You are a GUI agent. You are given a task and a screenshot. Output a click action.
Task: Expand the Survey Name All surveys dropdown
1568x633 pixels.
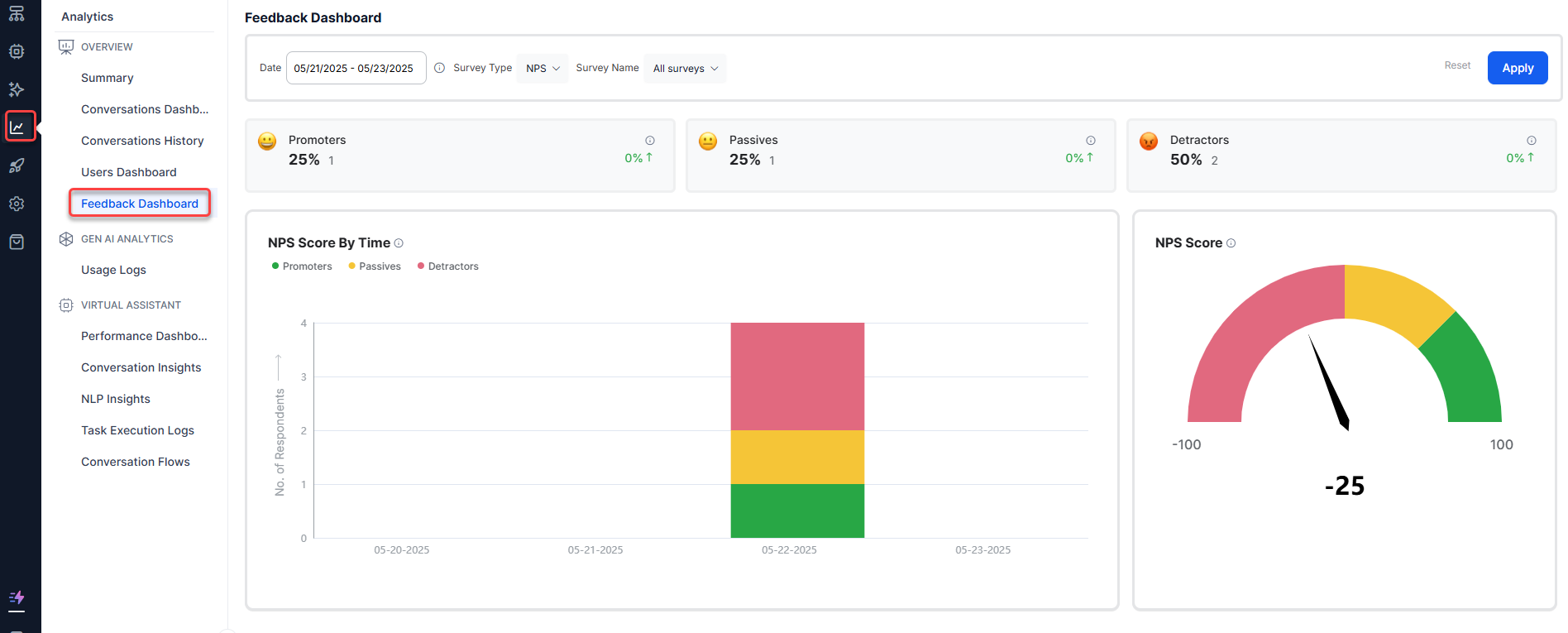point(685,69)
